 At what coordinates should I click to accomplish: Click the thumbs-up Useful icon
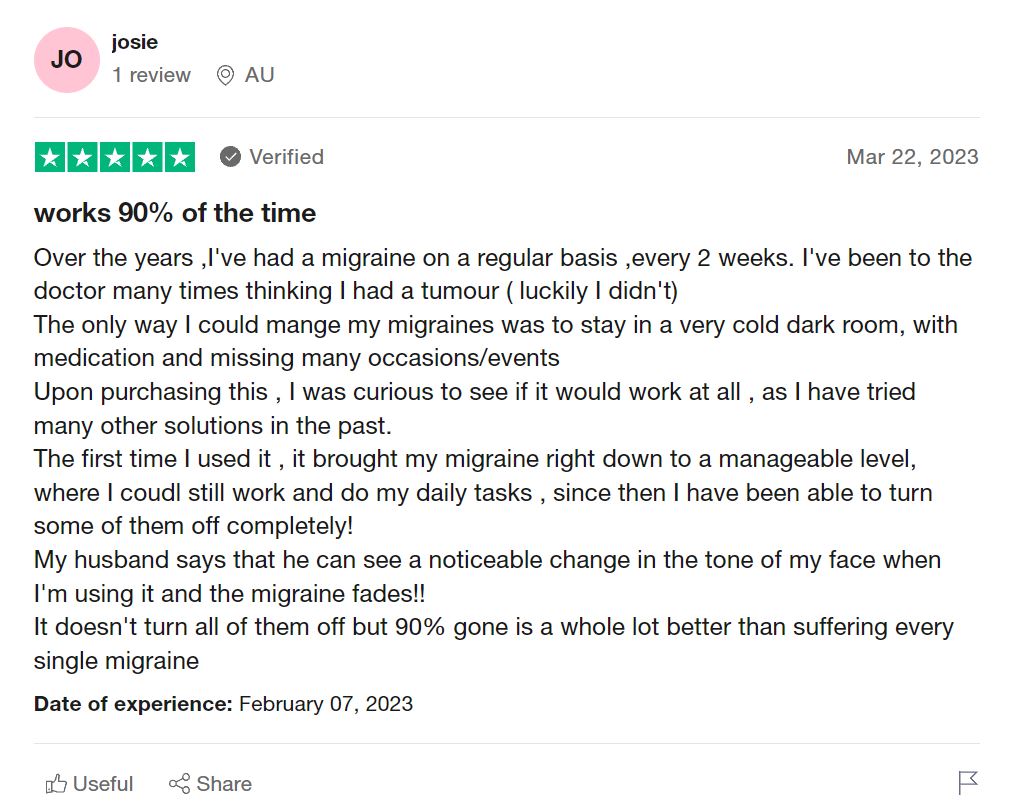(x=57, y=783)
